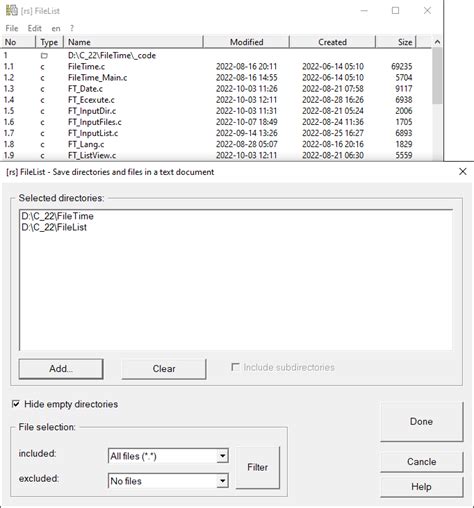Viewport: 474px width, 508px height.
Task: Sort by the Modified column header
Action: 246,42
